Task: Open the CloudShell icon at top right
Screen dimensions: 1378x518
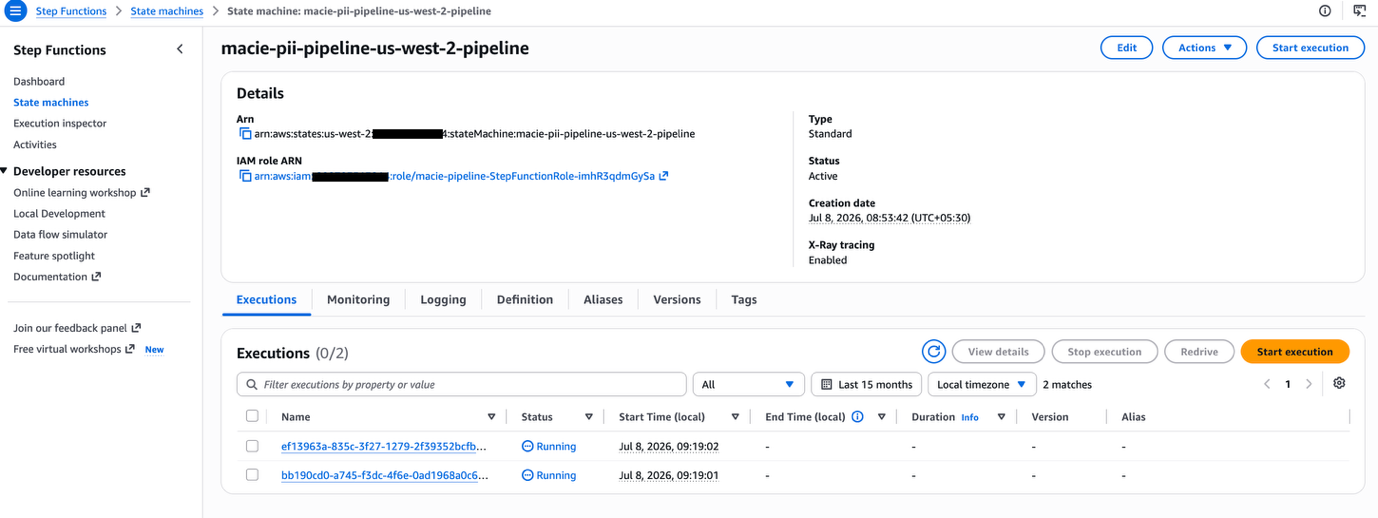Action: pyautogui.click(x=1359, y=11)
